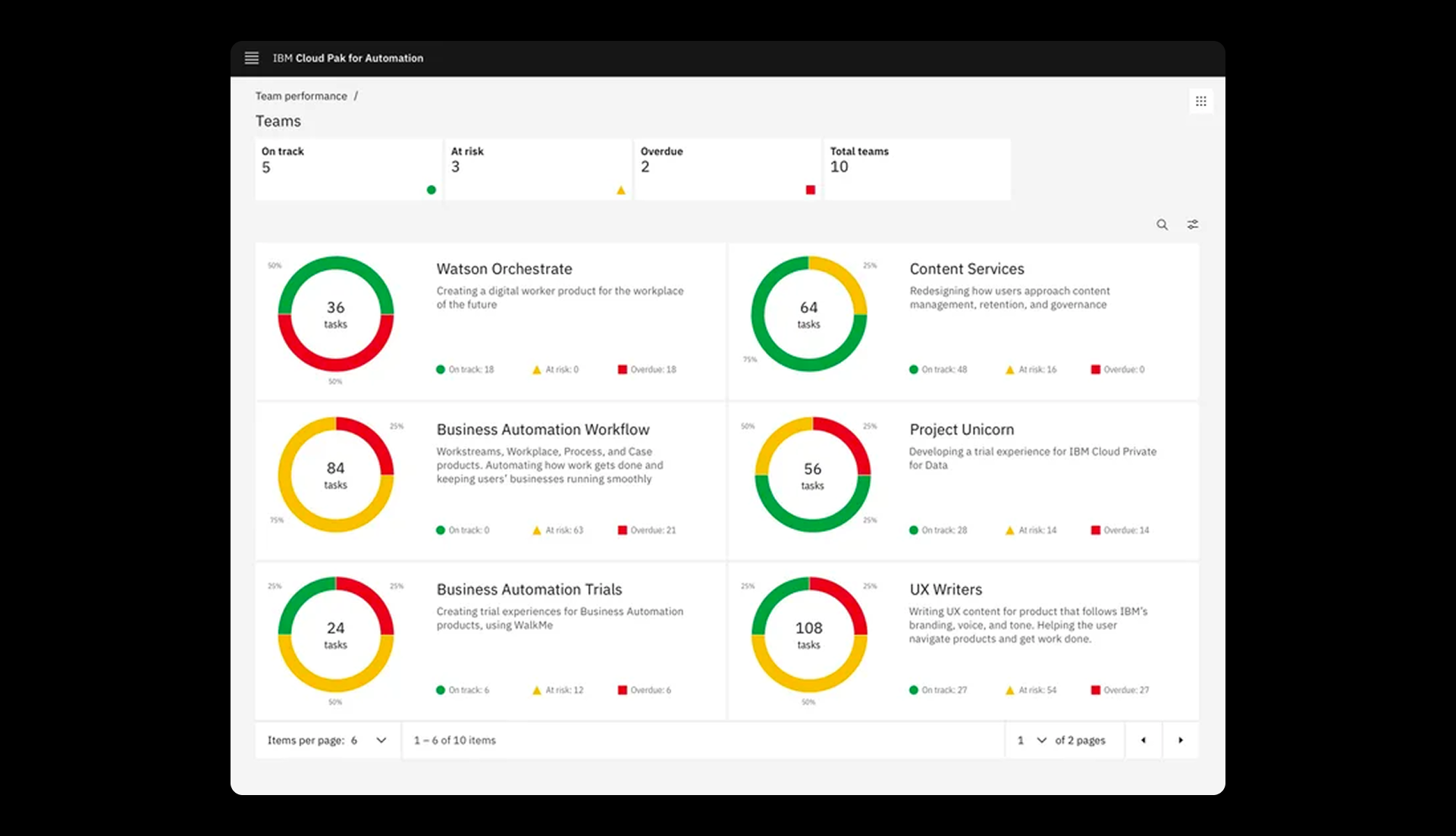Screen dimensions: 1456x836
Task: Click Business Automation Workflow 'On track: 0' legend
Action: click(x=463, y=531)
